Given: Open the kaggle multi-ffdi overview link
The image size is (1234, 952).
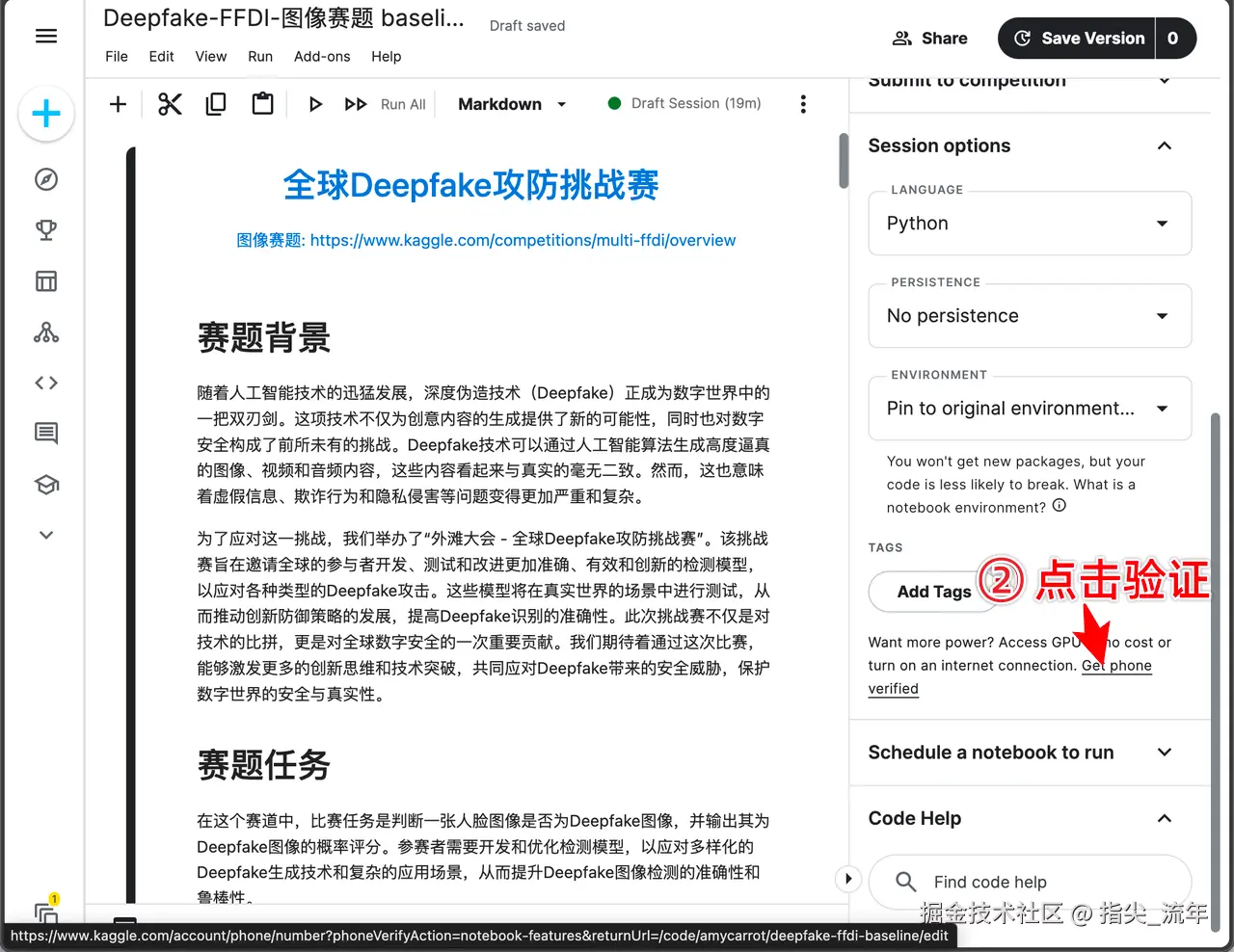Looking at the screenshot, I should coord(523,240).
